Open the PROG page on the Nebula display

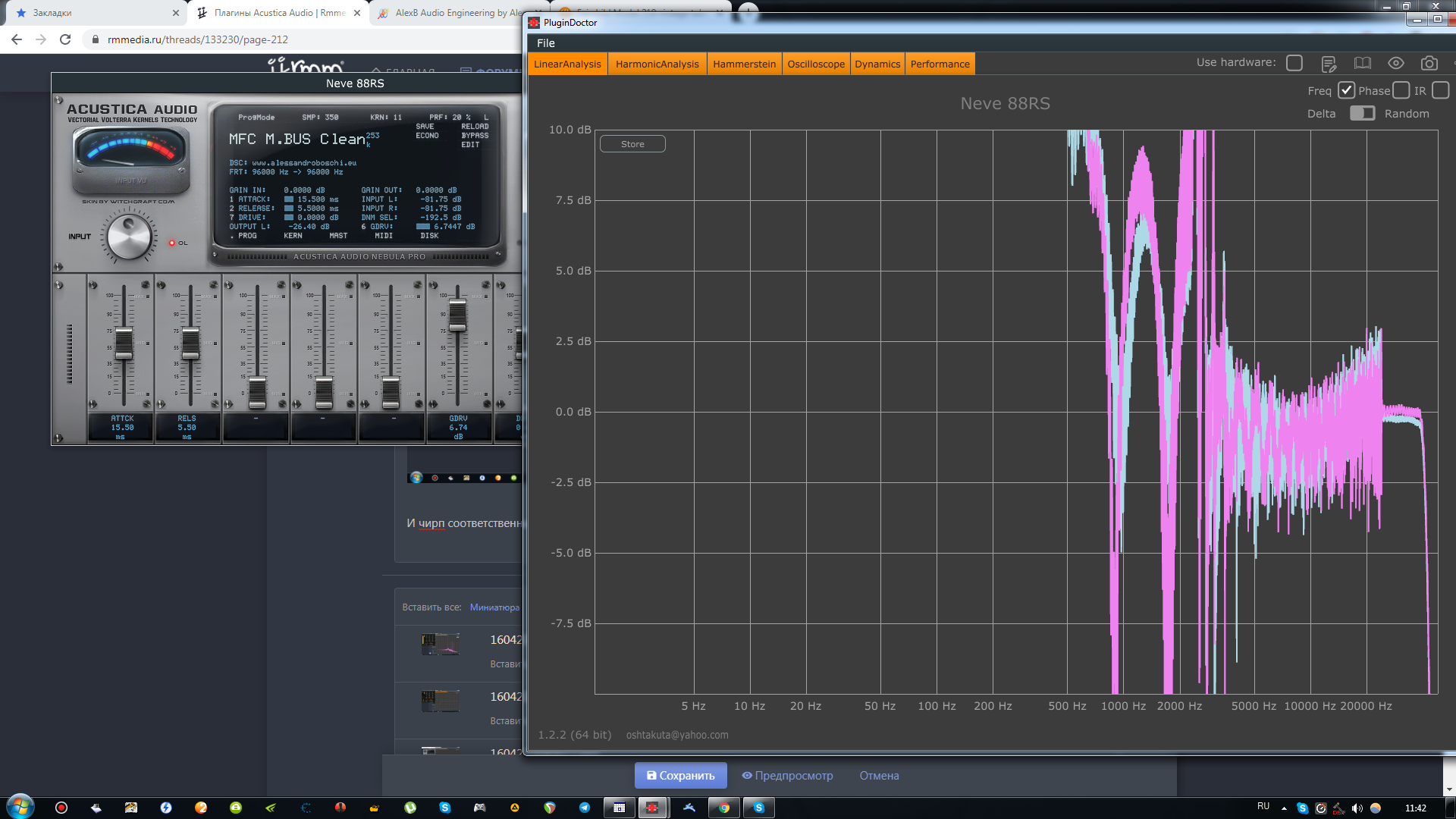pos(247,236)
